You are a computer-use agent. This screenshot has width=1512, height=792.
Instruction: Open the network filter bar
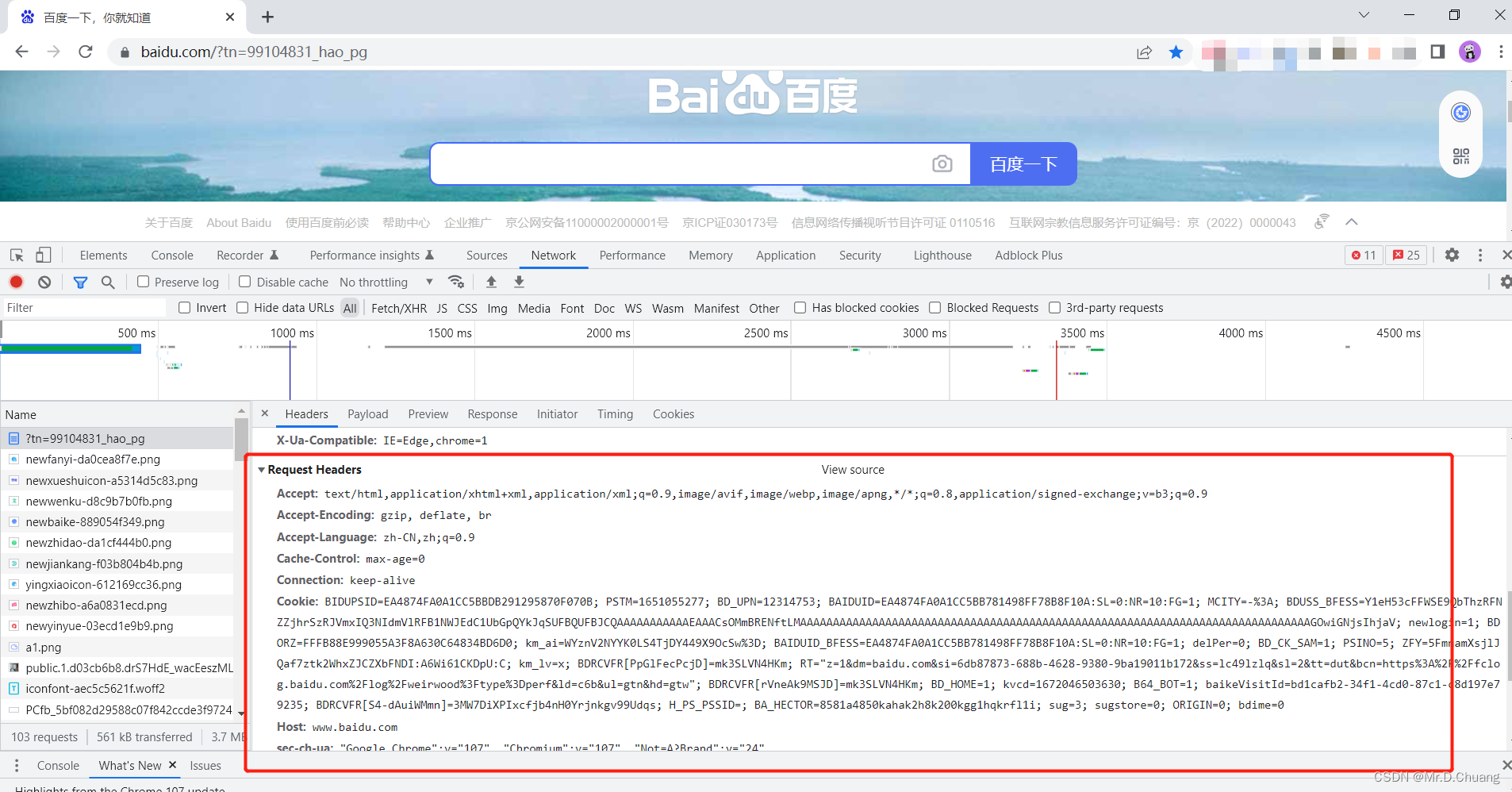[80, 282]
